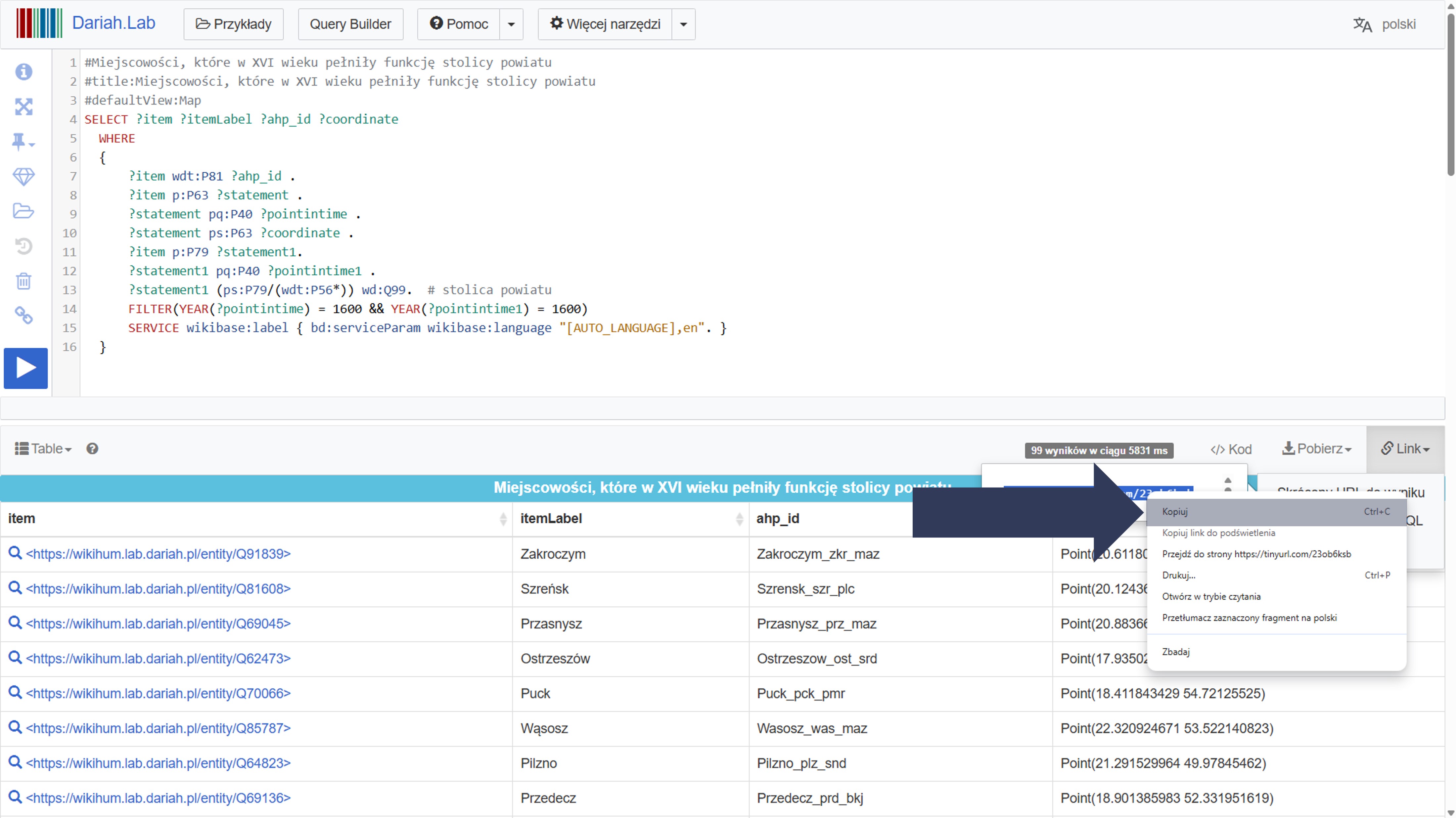This screenshot has height=818, width=1456.
Task: Expand the Więcej narzędzi dropdown arrow
Action: [x=683, y=24]
